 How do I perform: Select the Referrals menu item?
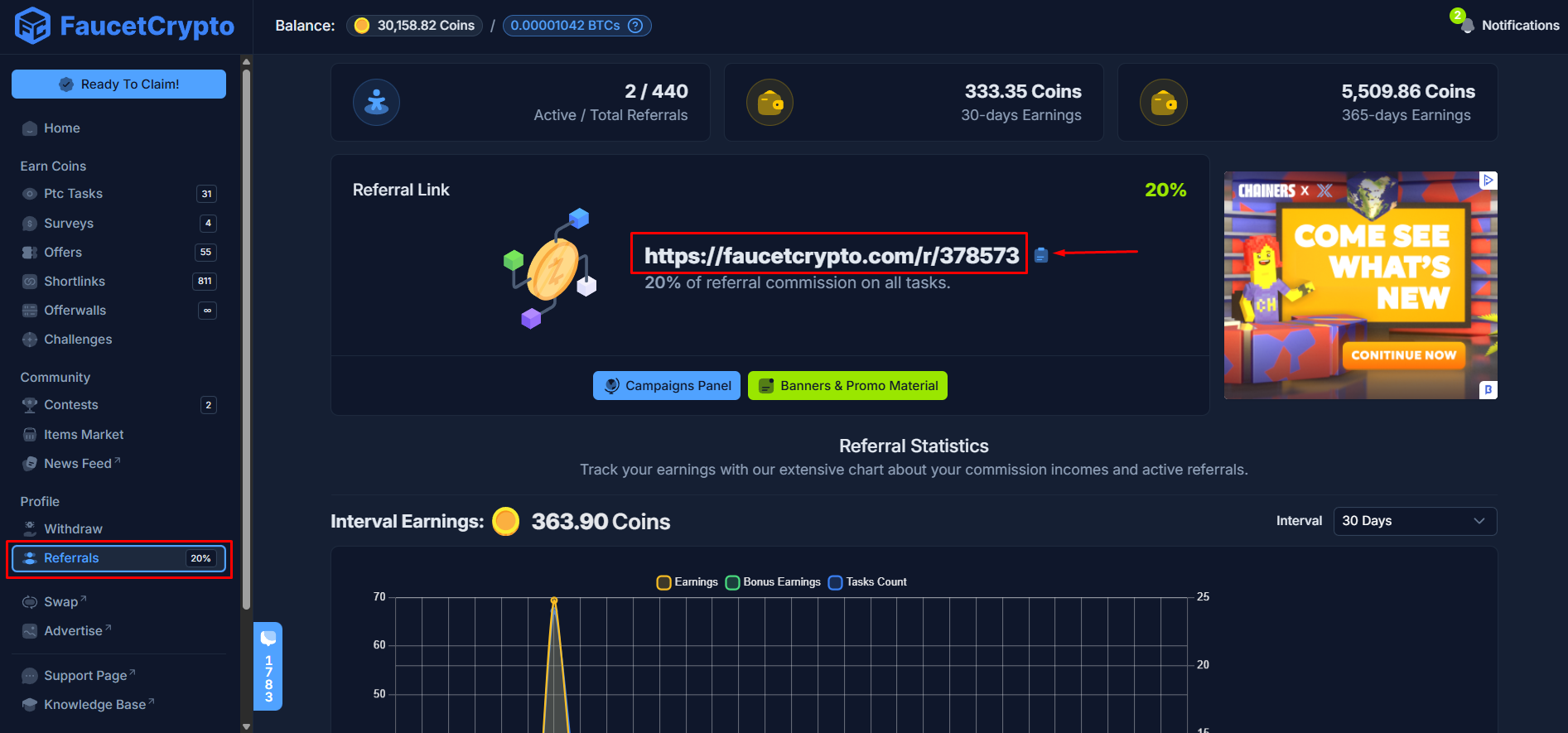tap(118, 558)
